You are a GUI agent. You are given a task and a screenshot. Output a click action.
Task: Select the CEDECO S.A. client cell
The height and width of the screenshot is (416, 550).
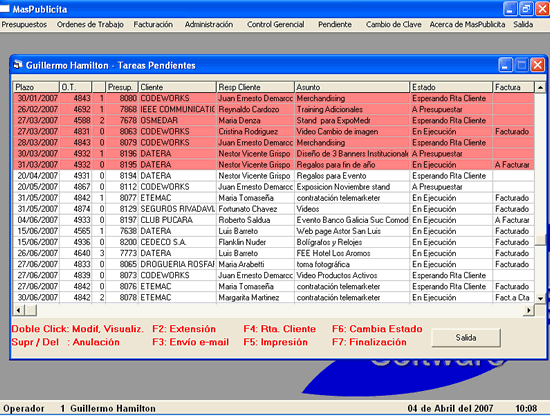[x=177, y=242]
